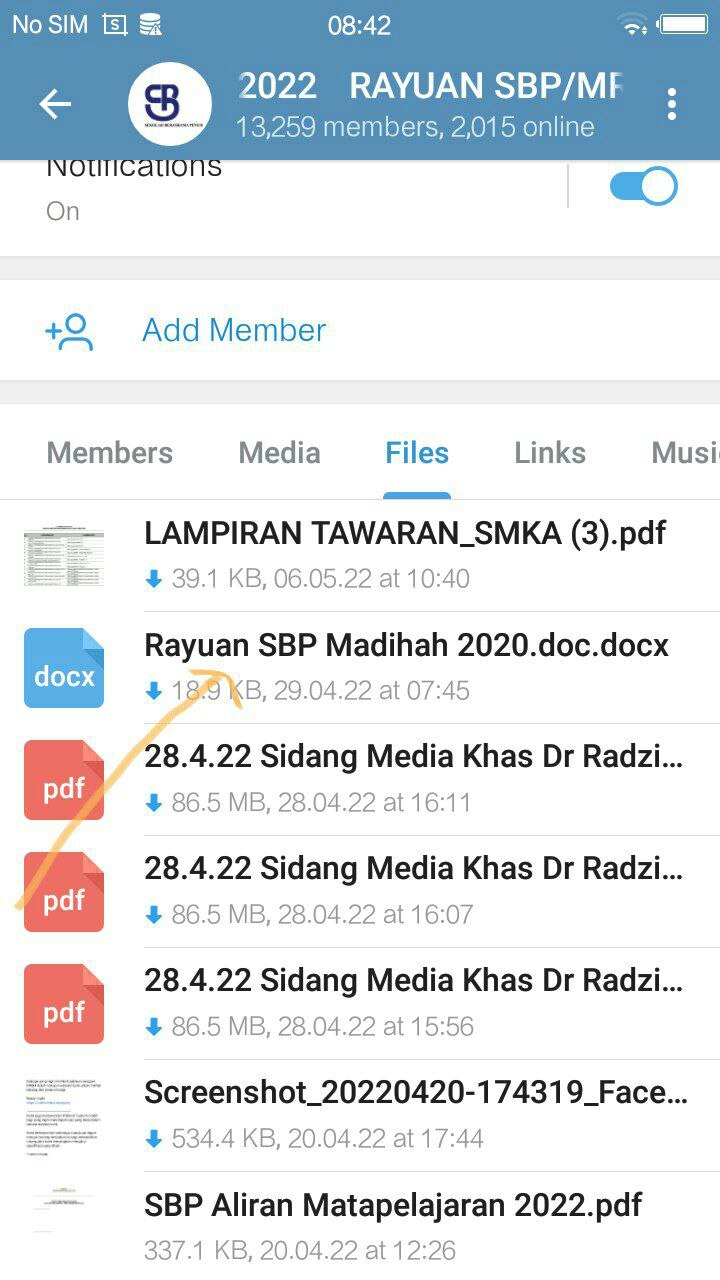Toggle the Notifications switch off
Viewport: 720px width, 1280px height.
[643, 187]
